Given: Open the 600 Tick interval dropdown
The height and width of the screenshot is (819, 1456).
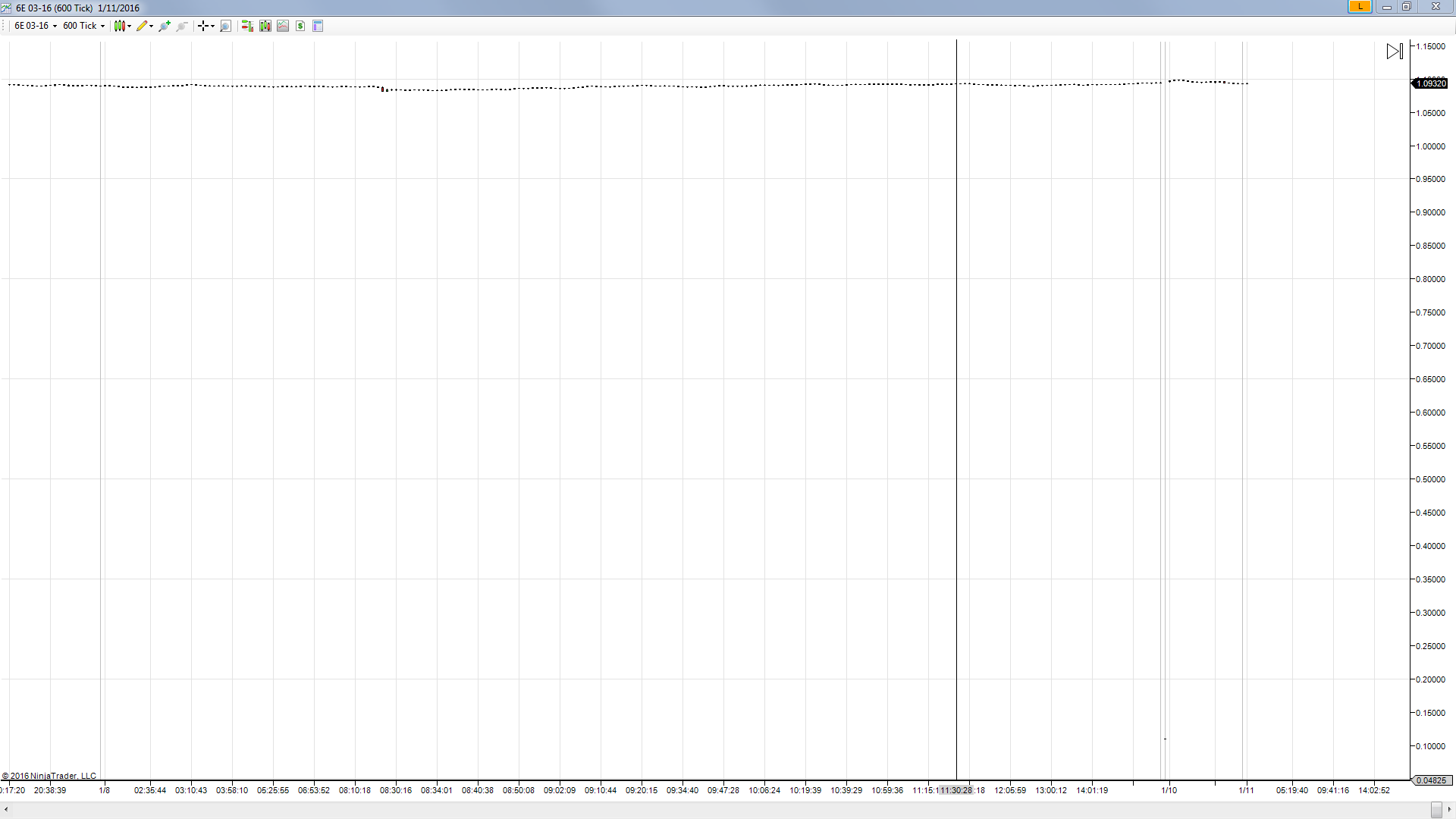Looking at the screenshot, I should [x=83, y=26].
